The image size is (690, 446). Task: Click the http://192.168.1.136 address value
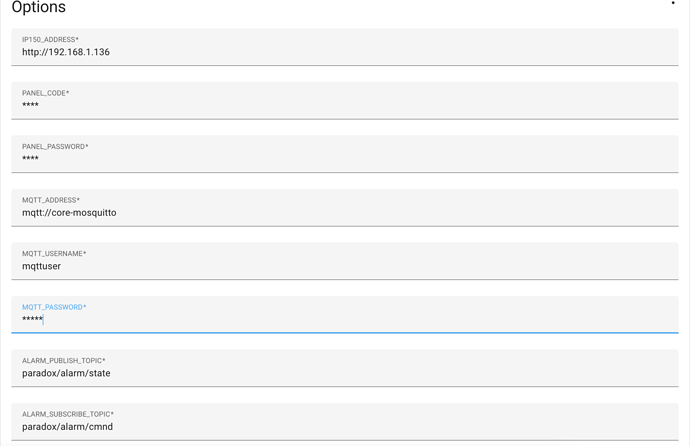coord(66,53)
